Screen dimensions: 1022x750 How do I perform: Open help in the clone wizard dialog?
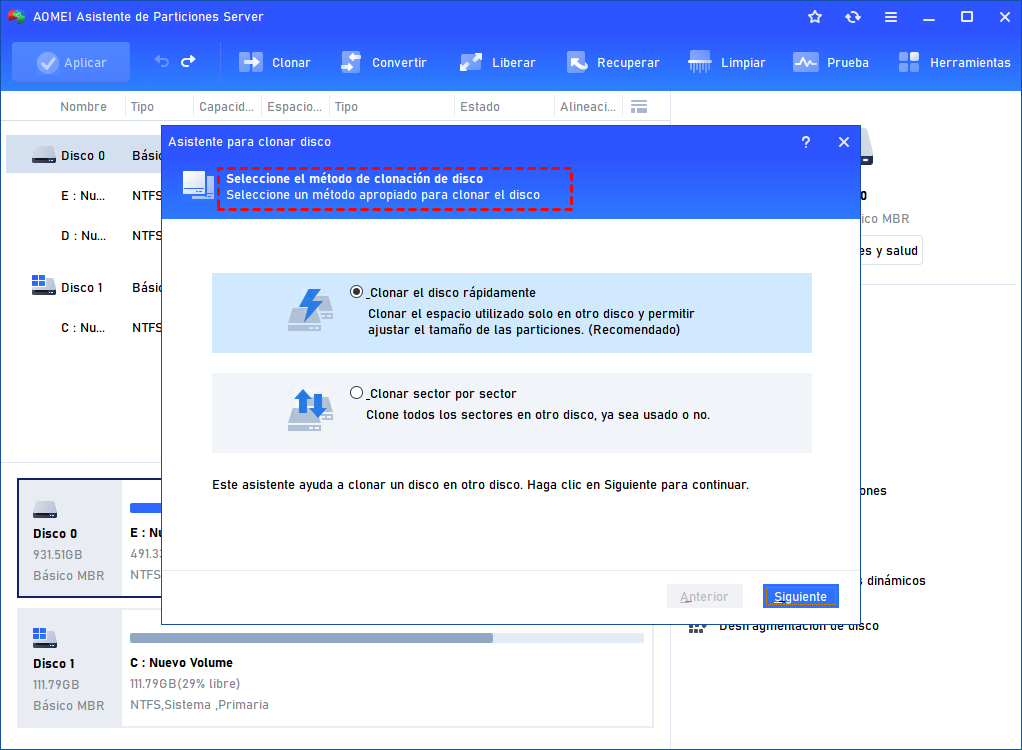click(806, 142)
